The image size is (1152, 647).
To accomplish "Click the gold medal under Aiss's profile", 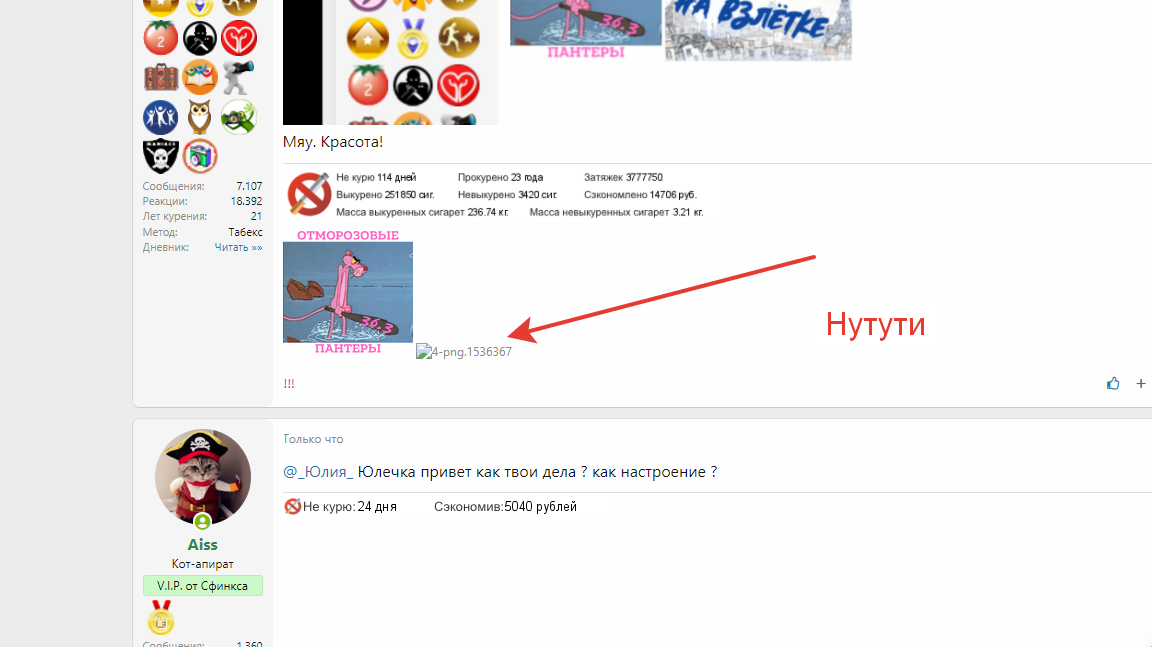I will [x=161, y=618].
